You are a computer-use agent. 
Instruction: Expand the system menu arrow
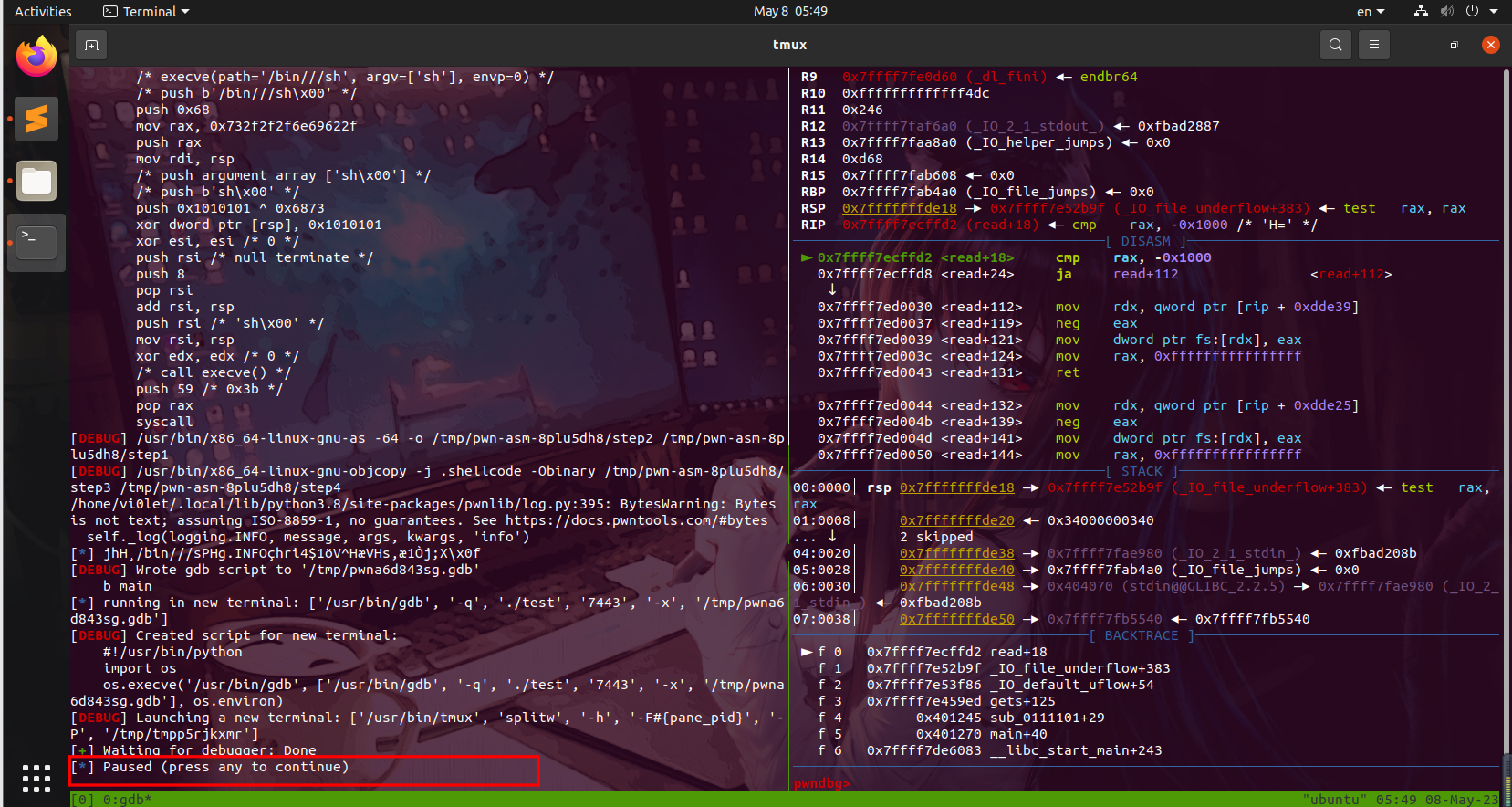[1494, 12]
